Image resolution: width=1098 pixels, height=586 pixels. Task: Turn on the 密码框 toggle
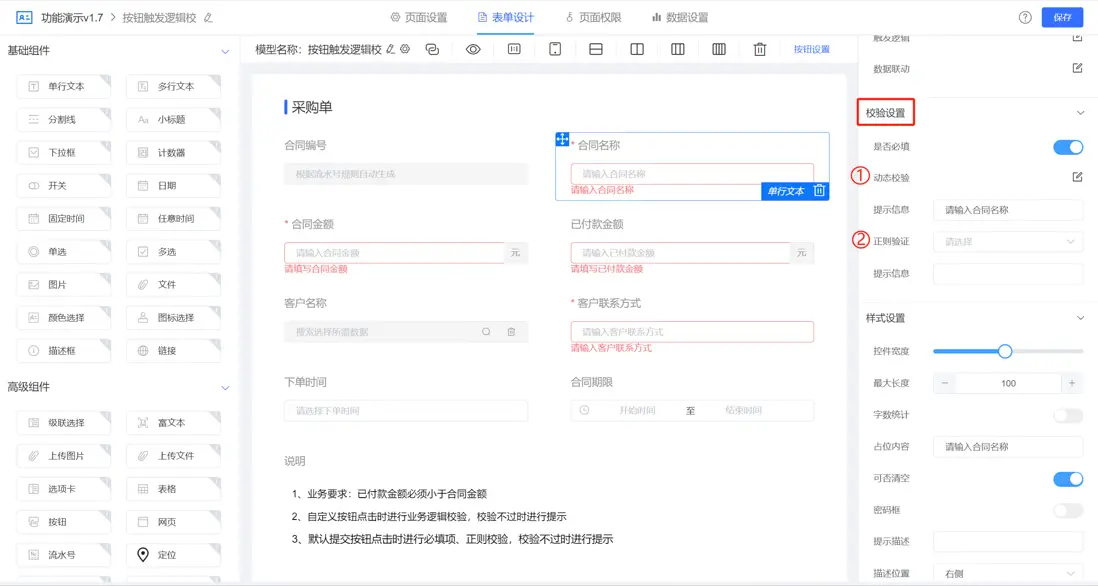tap(1069, 510)
